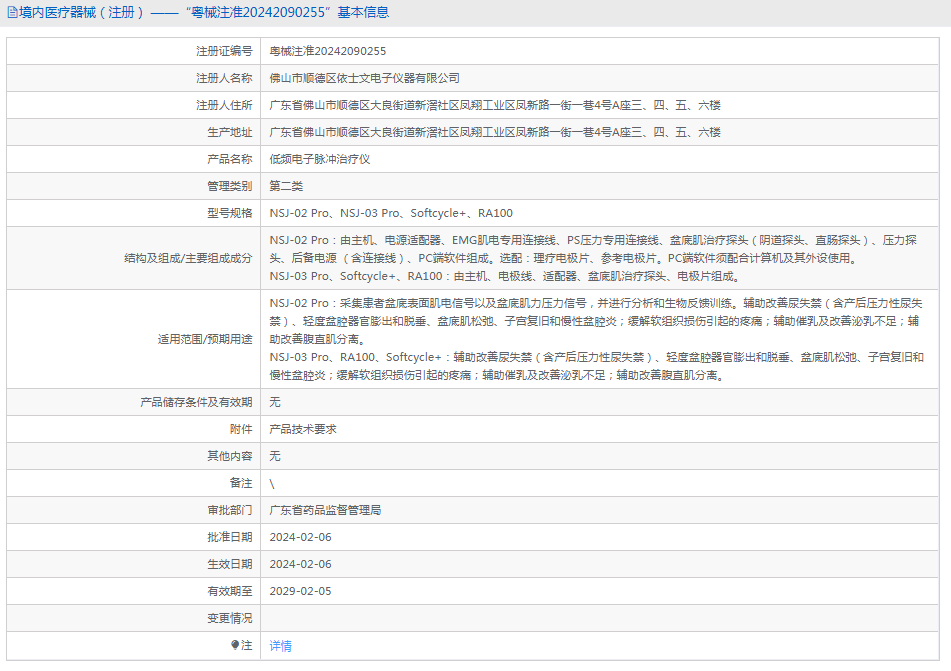Click the 产品名称 label

[x=229, y=160]
